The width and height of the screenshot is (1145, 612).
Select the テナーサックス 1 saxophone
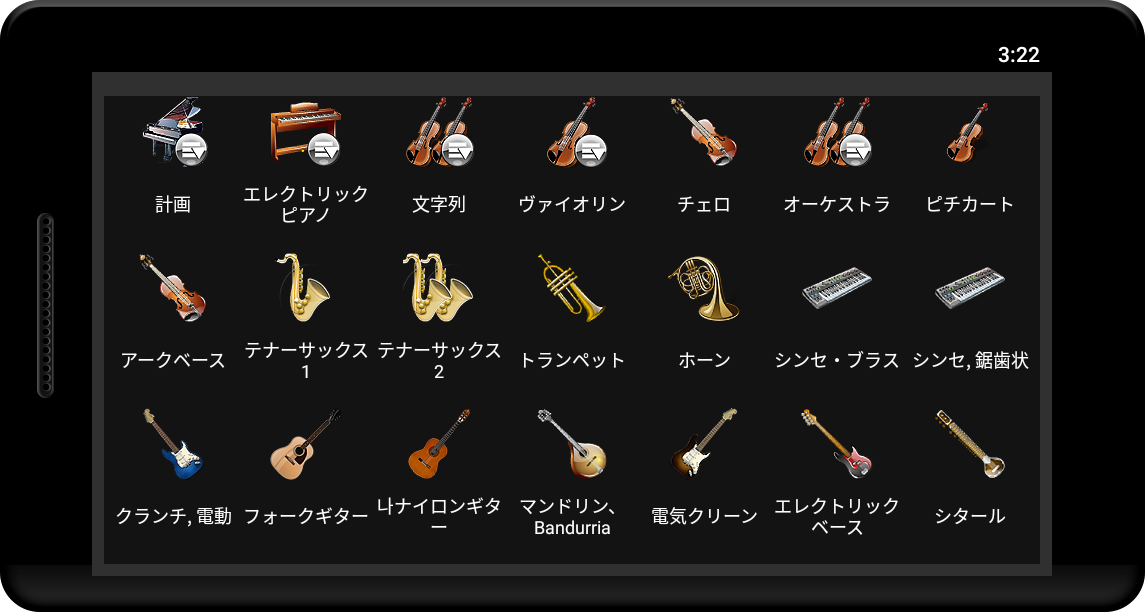(305, 288)
